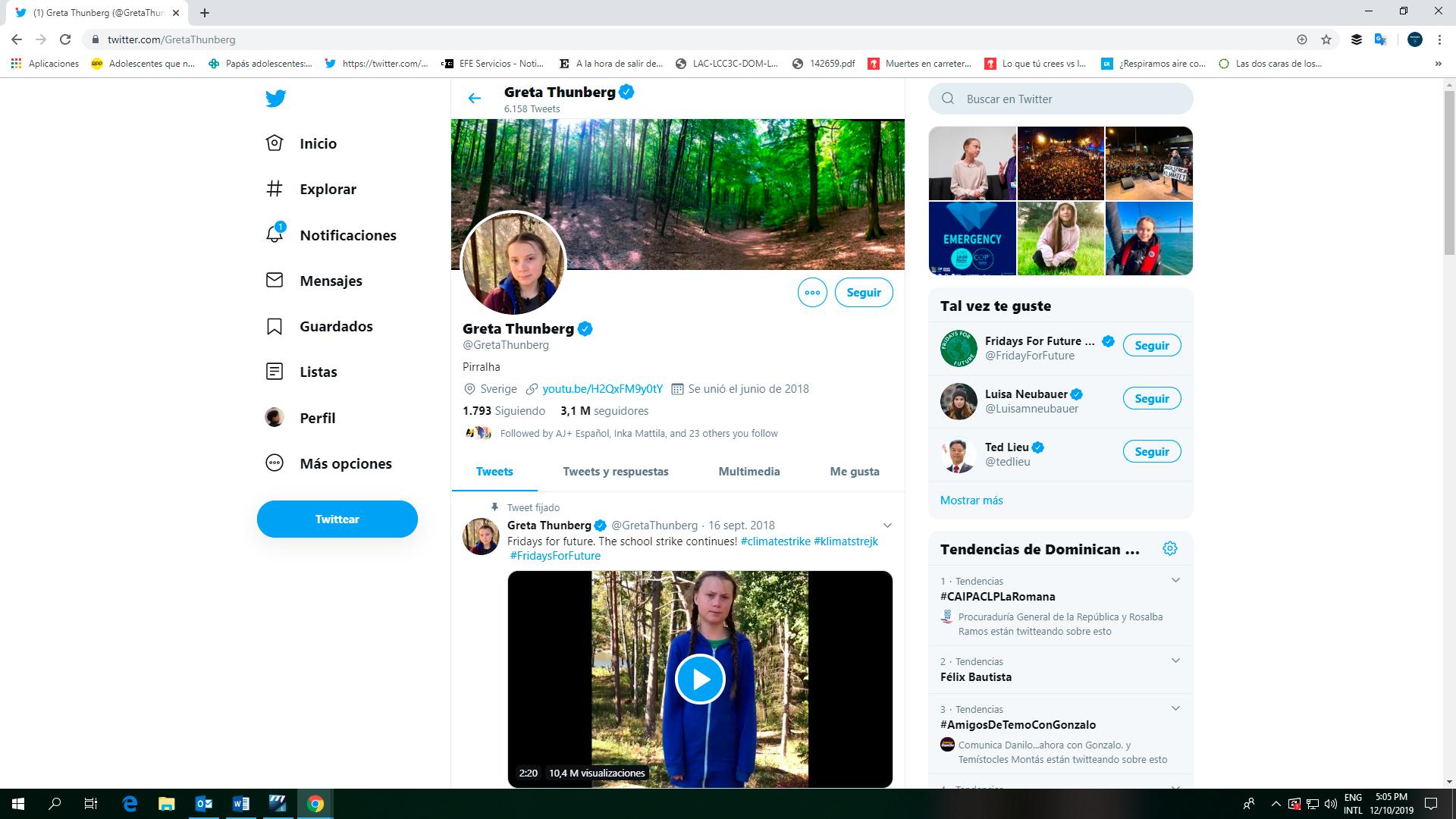
Task: Click the back arrow beside Greta Thunberg
Action: (x=475, y=99)
